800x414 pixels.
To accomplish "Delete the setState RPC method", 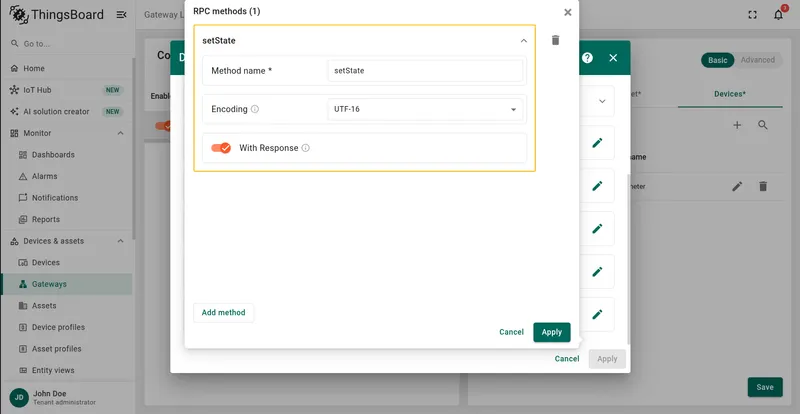I will (x=556, y=40).
